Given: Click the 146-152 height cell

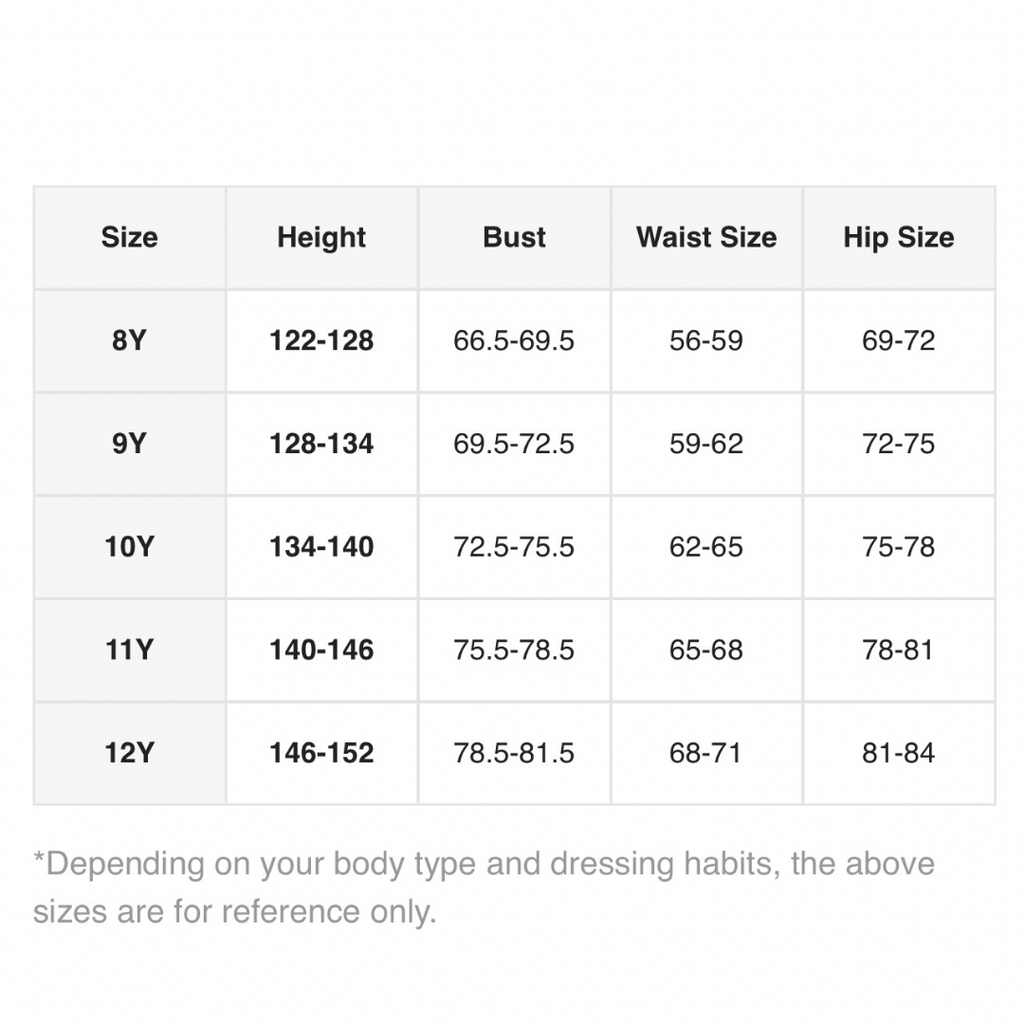Looking at the screenshot, I should point(321,753).
